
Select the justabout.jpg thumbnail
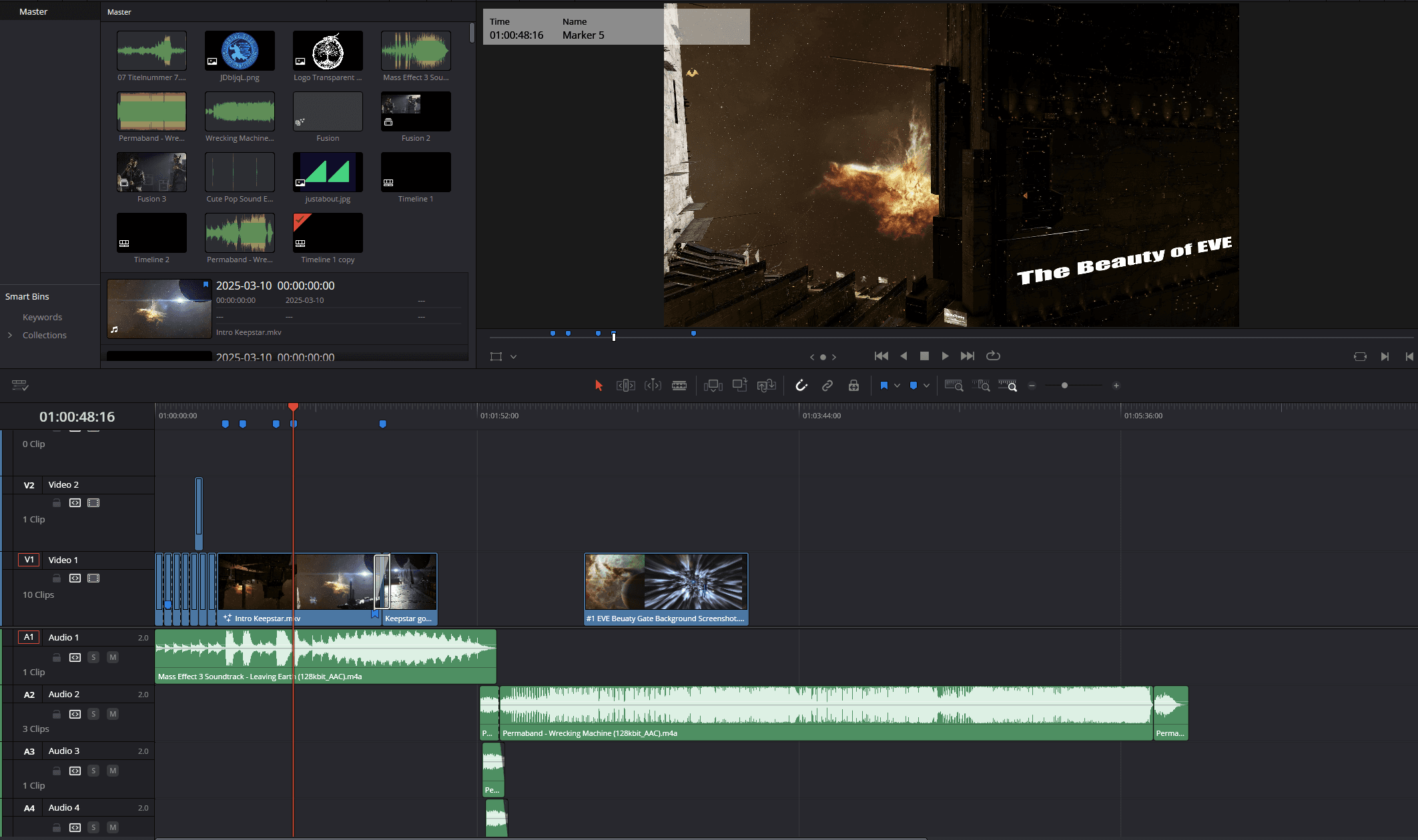coord(328,172)
